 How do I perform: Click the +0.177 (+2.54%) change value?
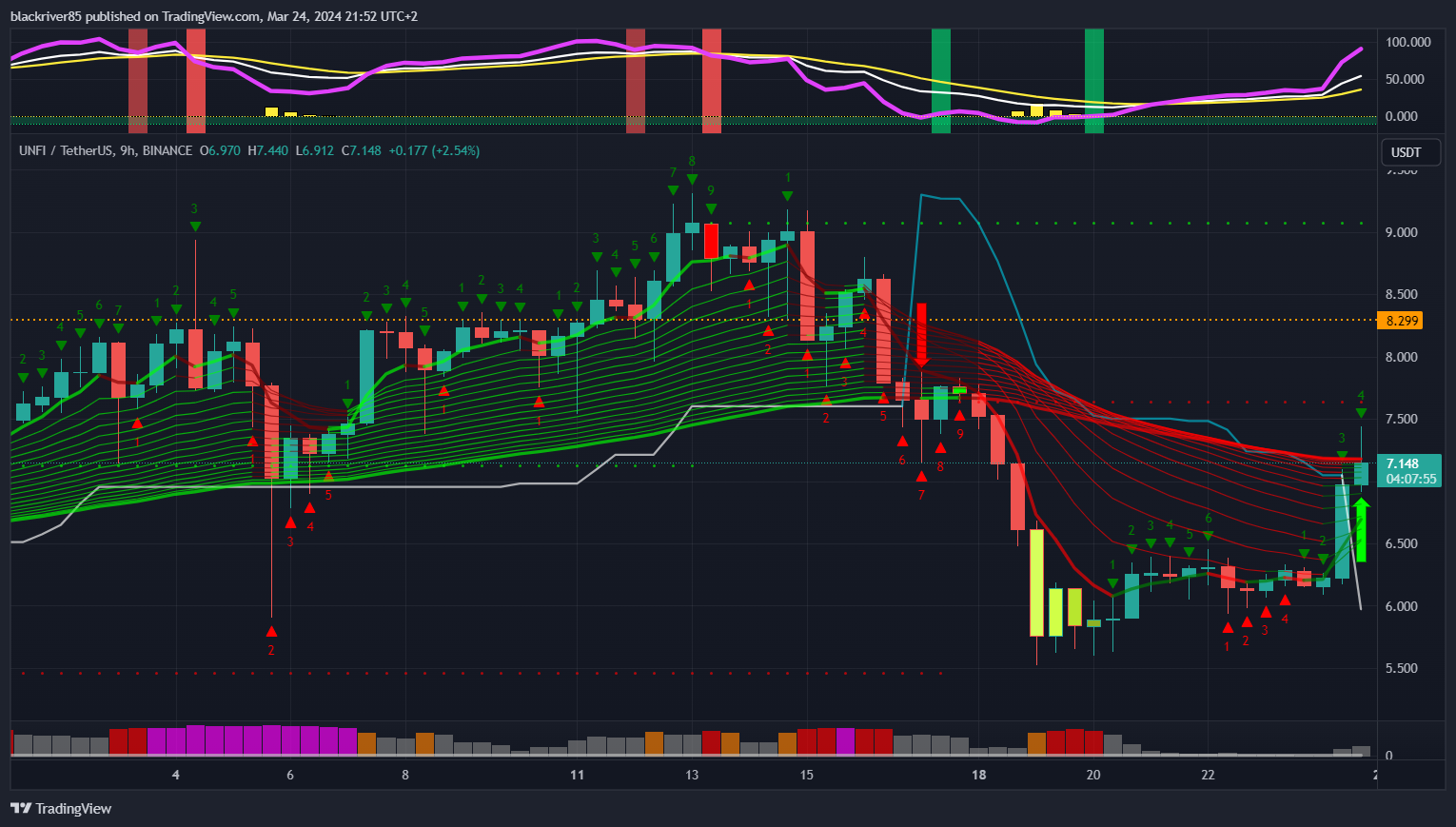pos(434,150)
